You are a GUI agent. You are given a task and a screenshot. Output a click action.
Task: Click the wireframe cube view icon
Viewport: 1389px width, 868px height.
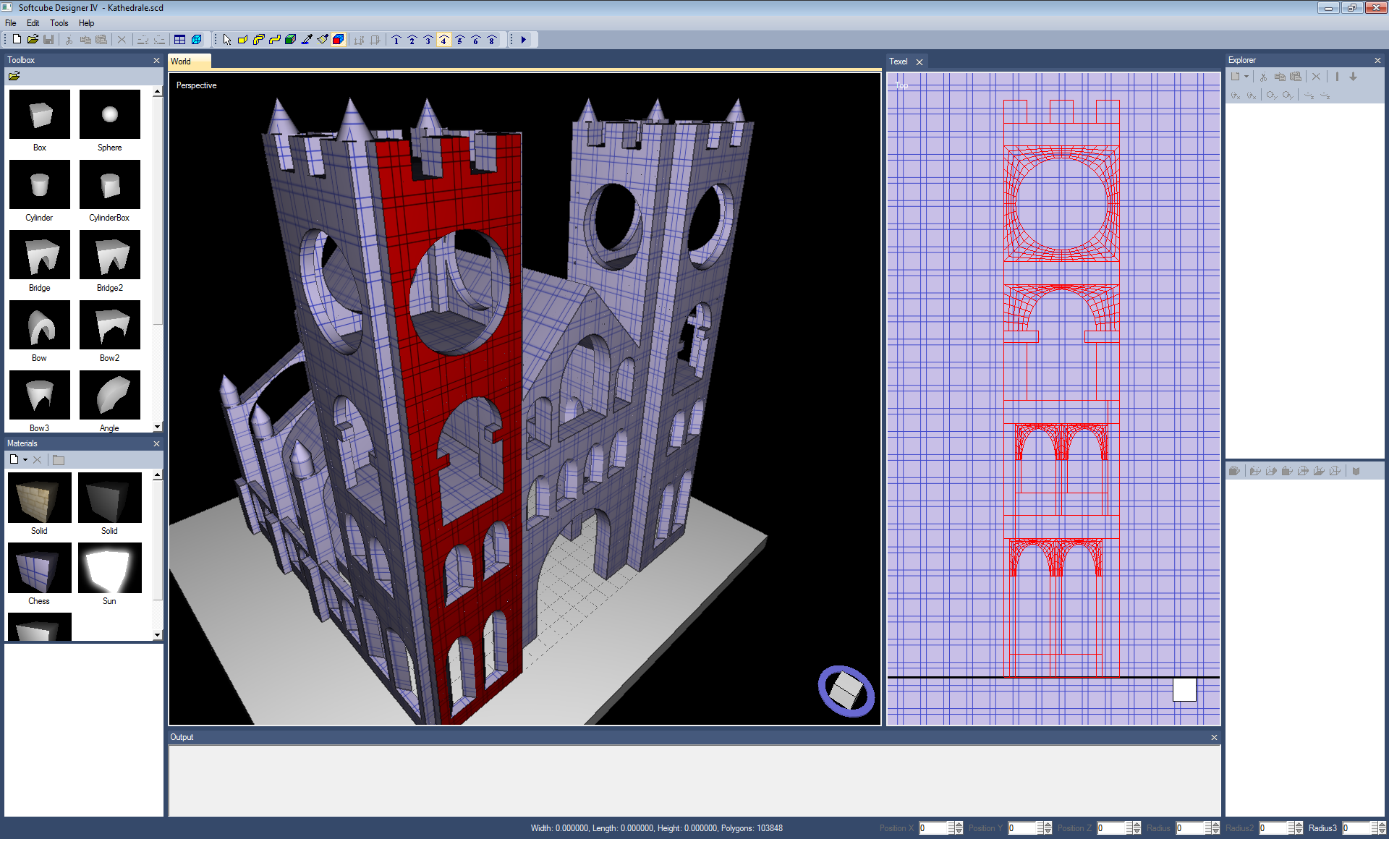196,40
